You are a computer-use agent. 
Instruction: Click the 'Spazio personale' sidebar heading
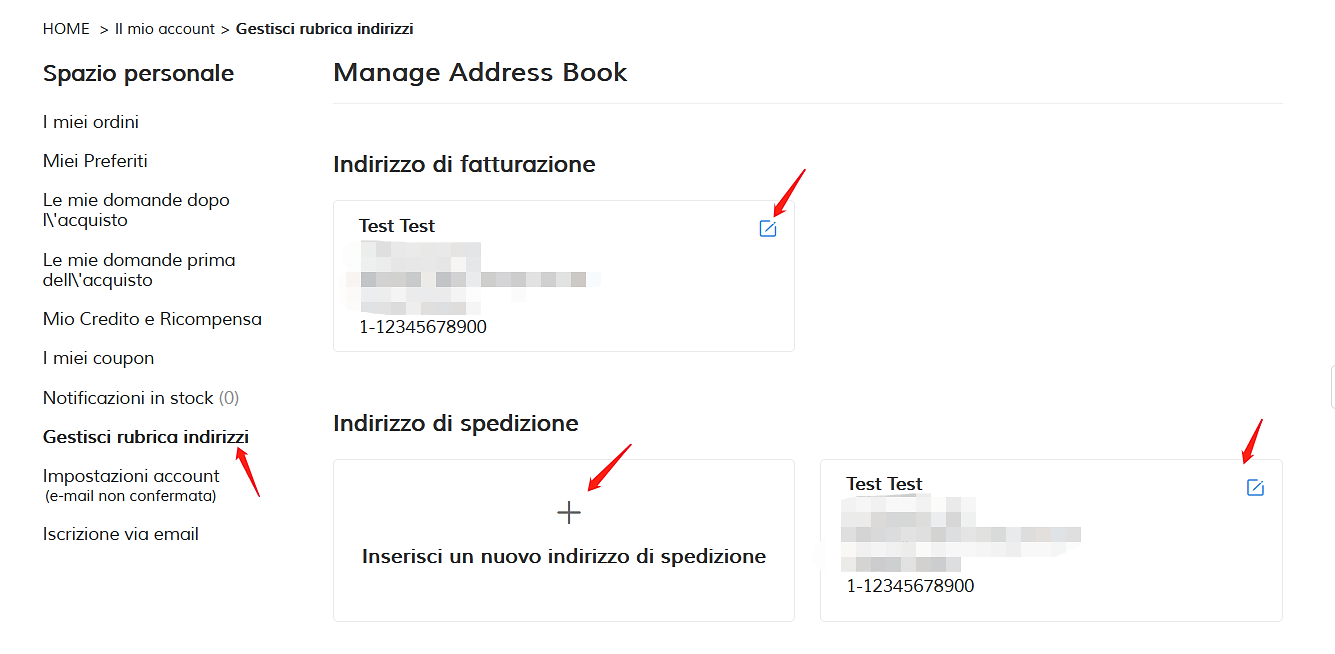click(x=138, y=73)
